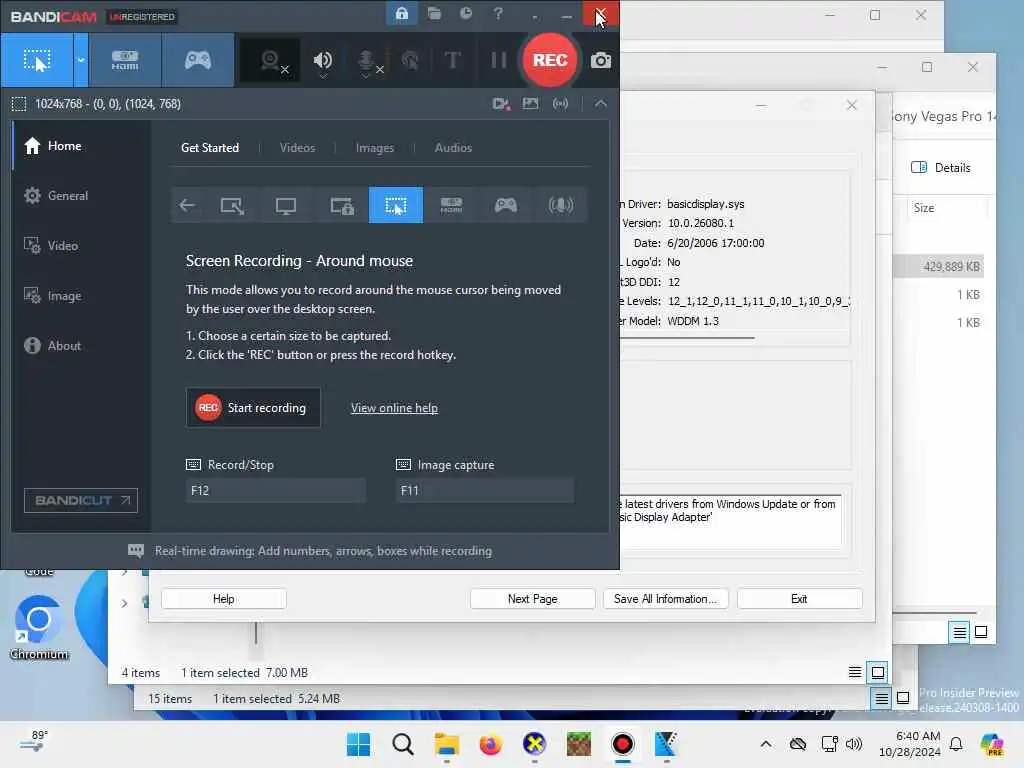Image resolution: width=1024 pixels, height=768 pixels.
Task: Click the audio broadcast status icon
Action: (x=560, y=104)
